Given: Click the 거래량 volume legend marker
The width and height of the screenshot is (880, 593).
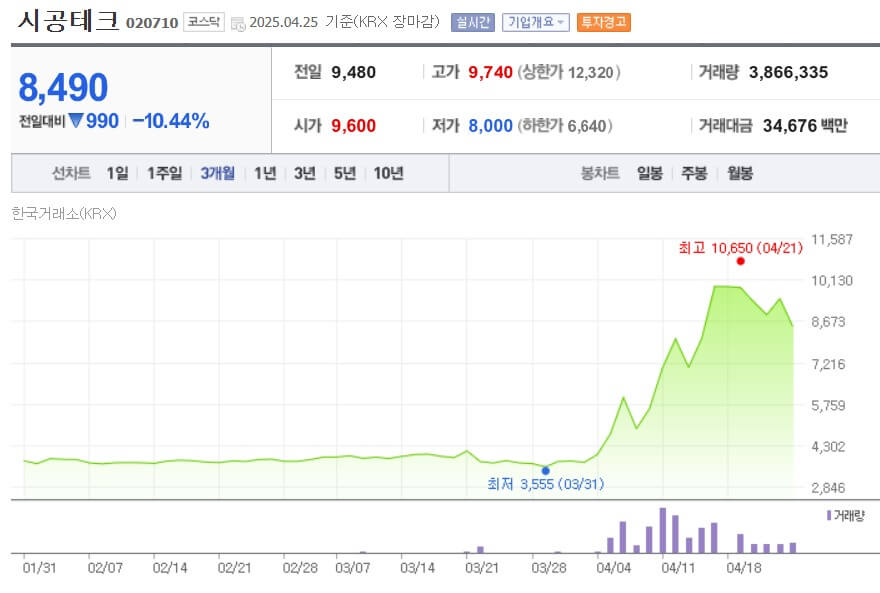Looking at the screenshot, I should click(x=829, y=515).
